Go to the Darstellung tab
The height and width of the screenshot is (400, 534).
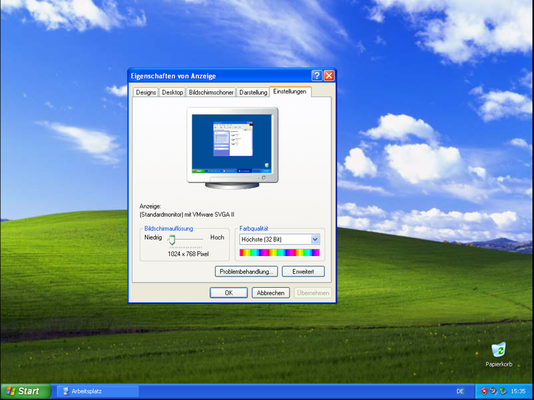click(253, 92)
